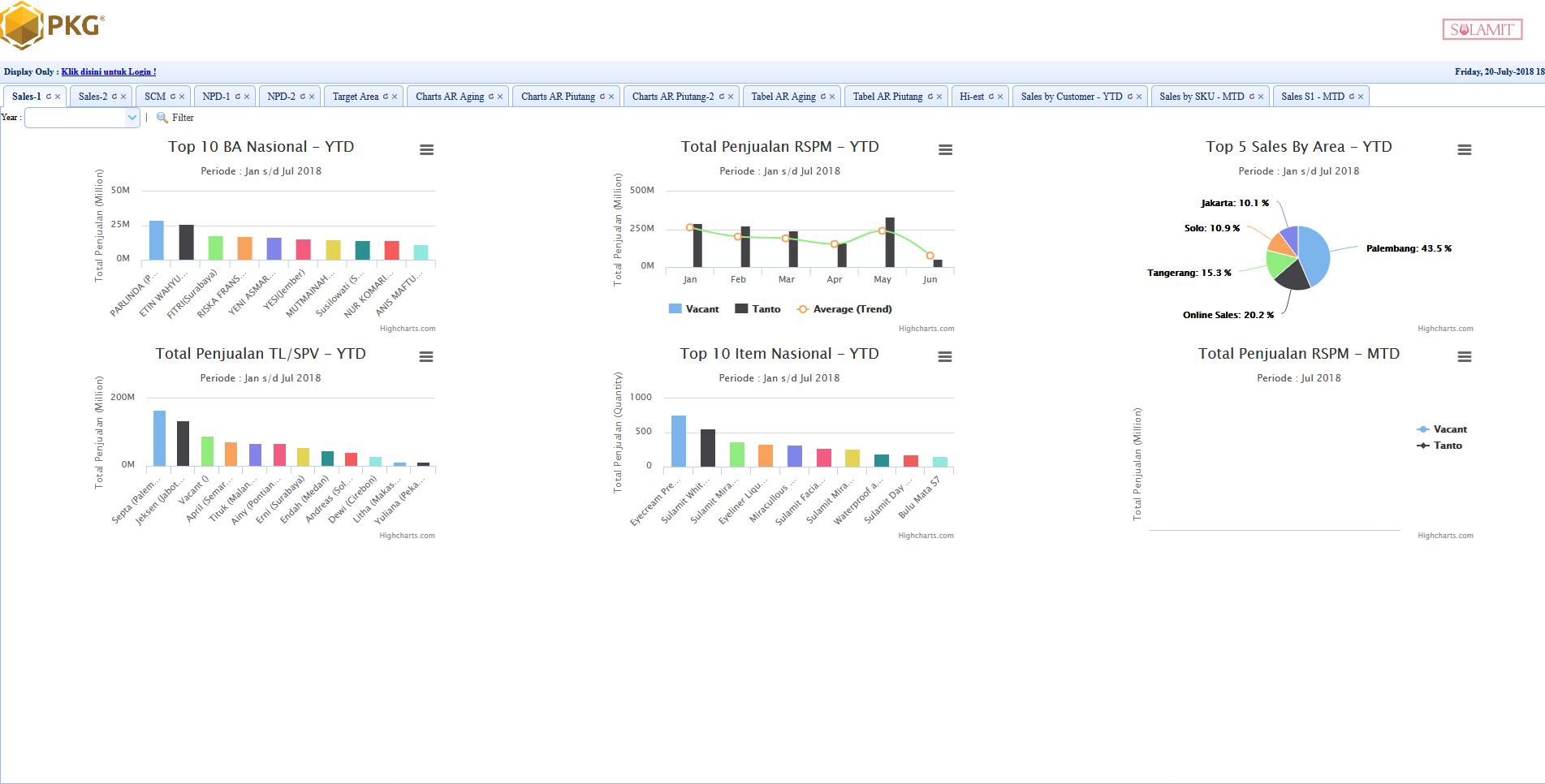This screenshot has width=1545, height=784.
Task: Close the Hi-est tab
Action: tap(1000, 97)
